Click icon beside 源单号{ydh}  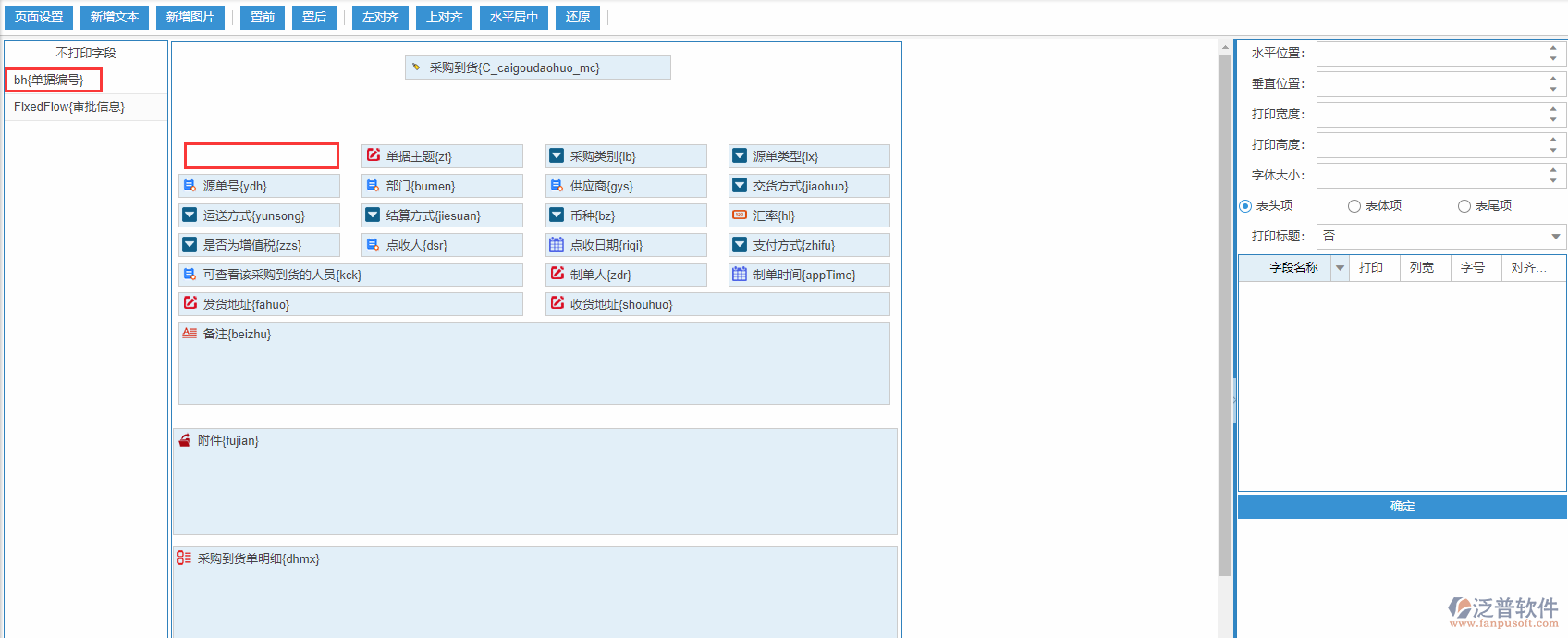click(x=190, y=186)
